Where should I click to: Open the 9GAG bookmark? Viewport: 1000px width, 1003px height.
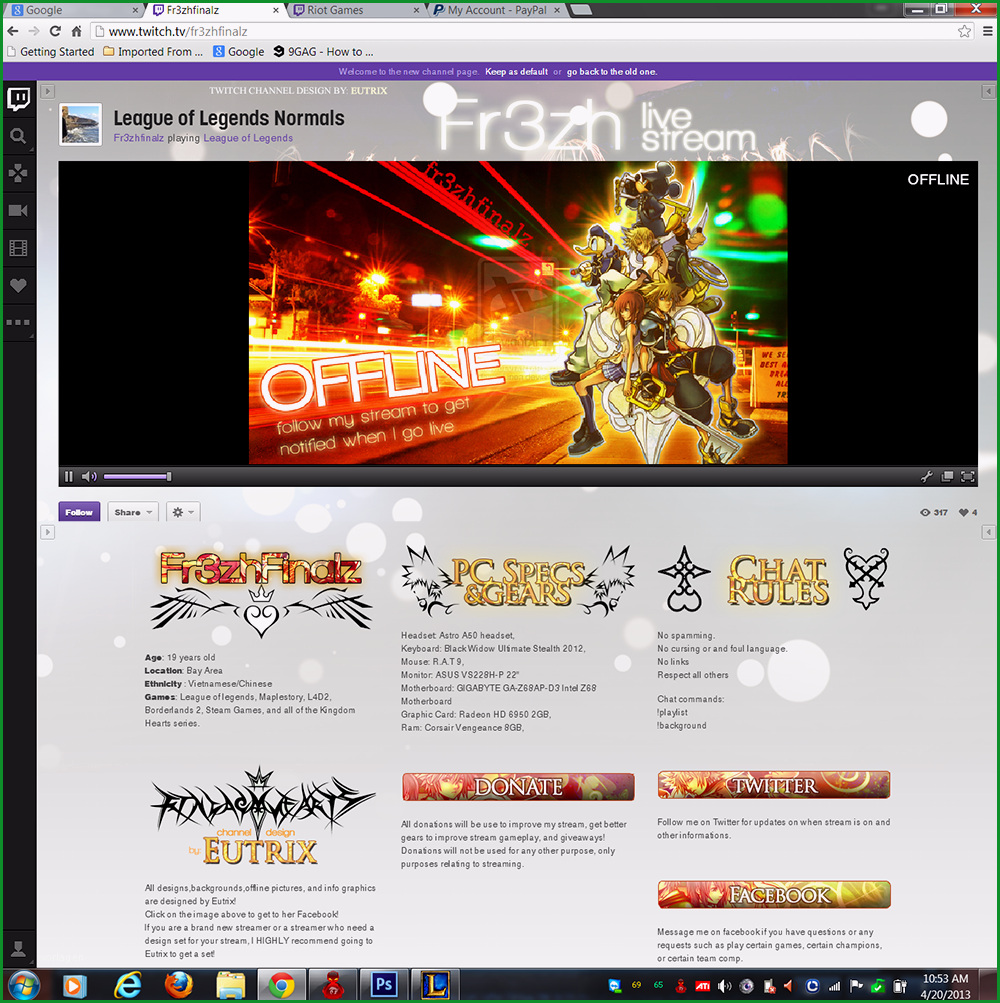point(323,52)
